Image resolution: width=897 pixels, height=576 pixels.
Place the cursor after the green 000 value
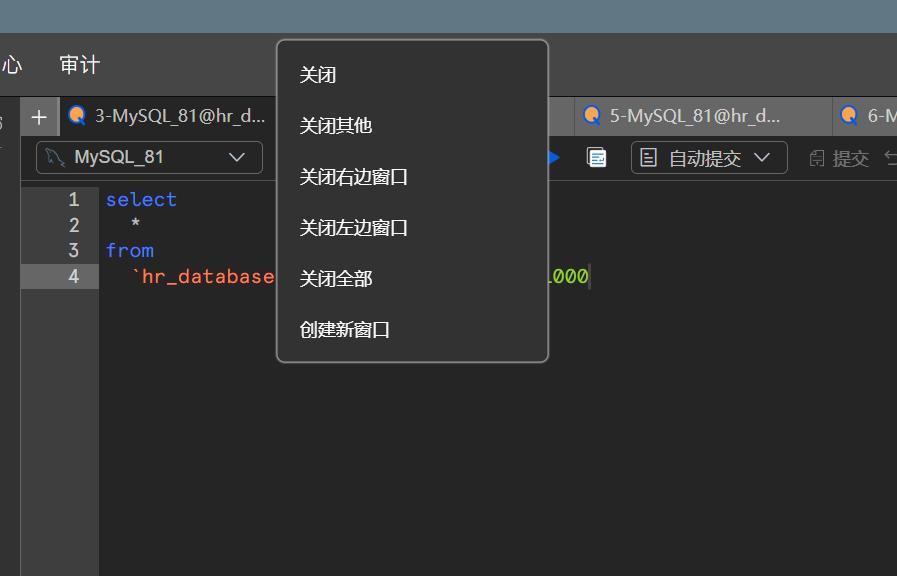point(589,276)
